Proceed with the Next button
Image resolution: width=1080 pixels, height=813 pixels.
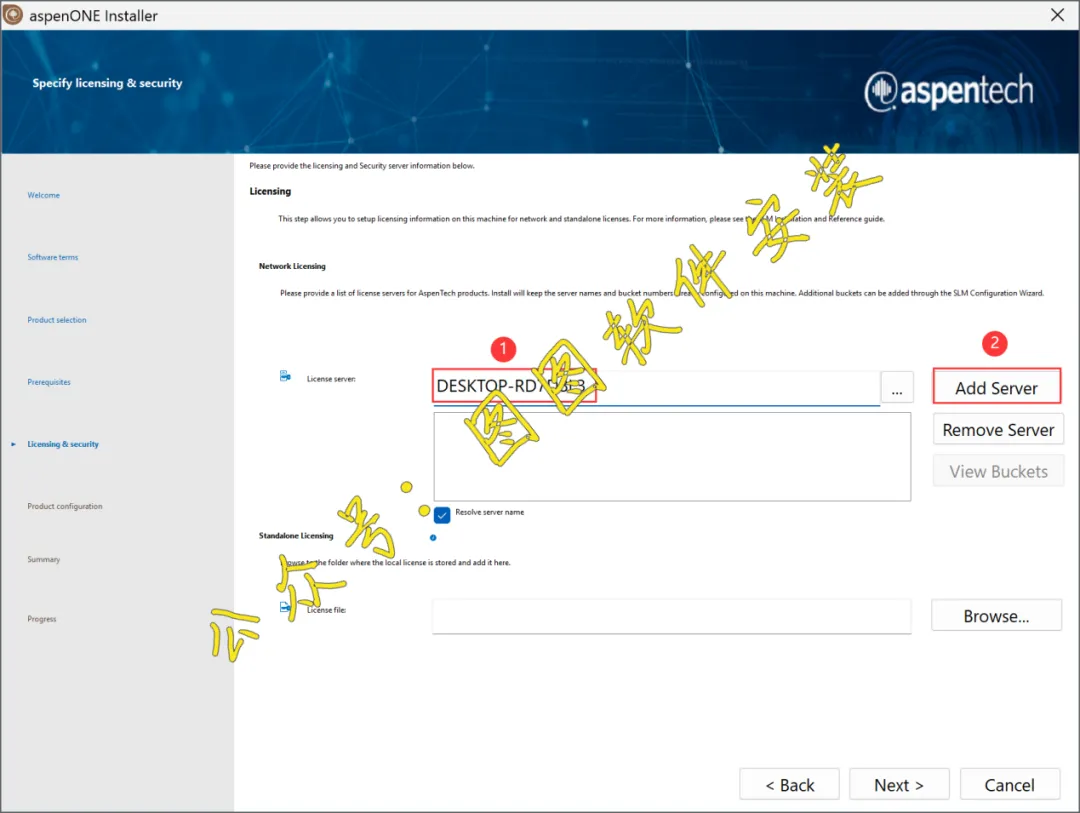[x=899, y=785]
